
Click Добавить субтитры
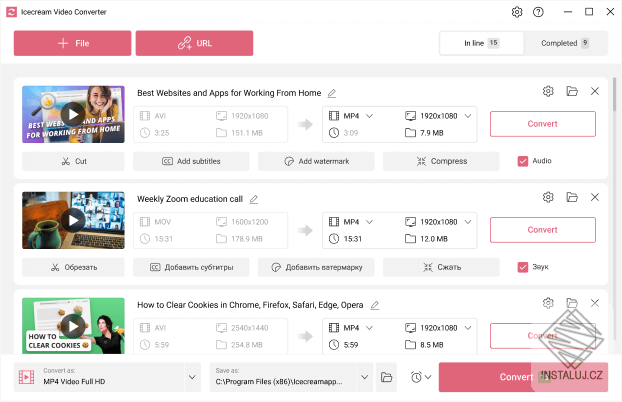pyautogui.click(x=191, y=267)
